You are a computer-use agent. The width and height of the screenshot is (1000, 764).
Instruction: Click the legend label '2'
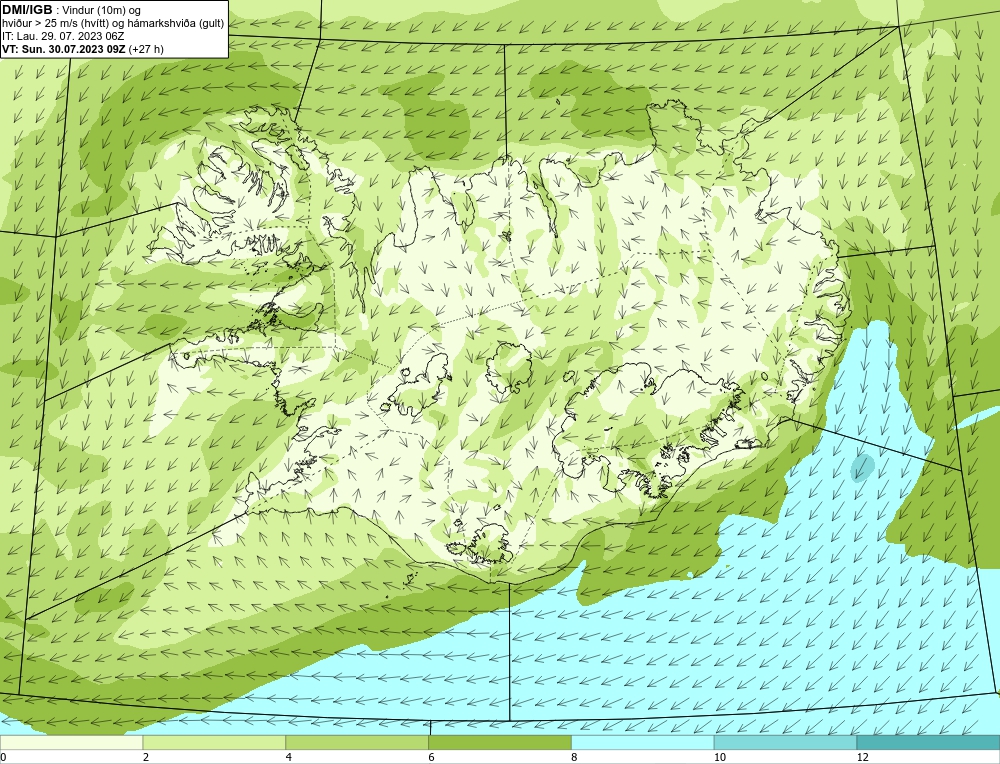(x=146, y=757)
